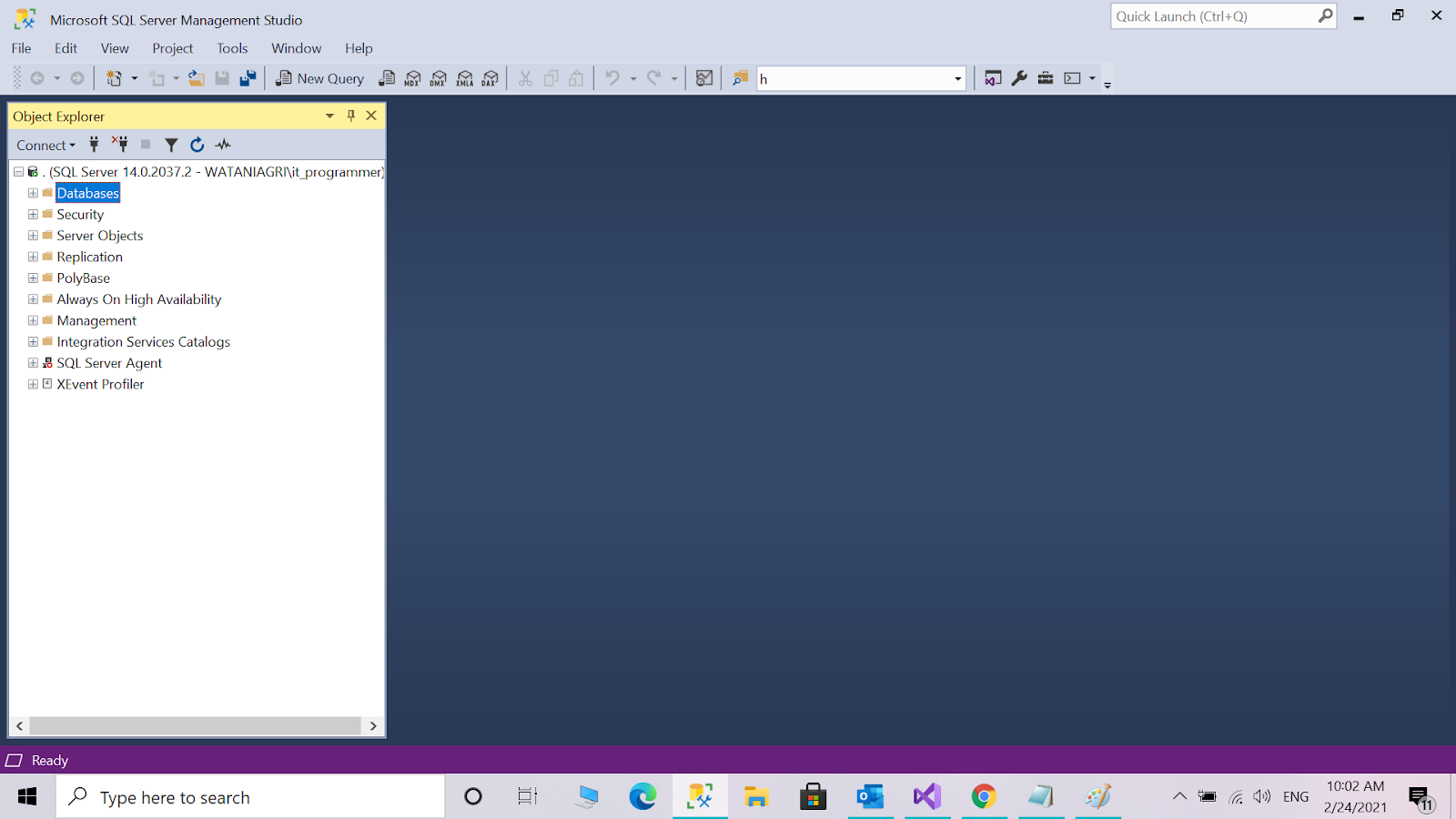Viewport: 1456px width, 819px height.
Task: Open the find combo box dropdown arrow
Action: tap(957, 79)
